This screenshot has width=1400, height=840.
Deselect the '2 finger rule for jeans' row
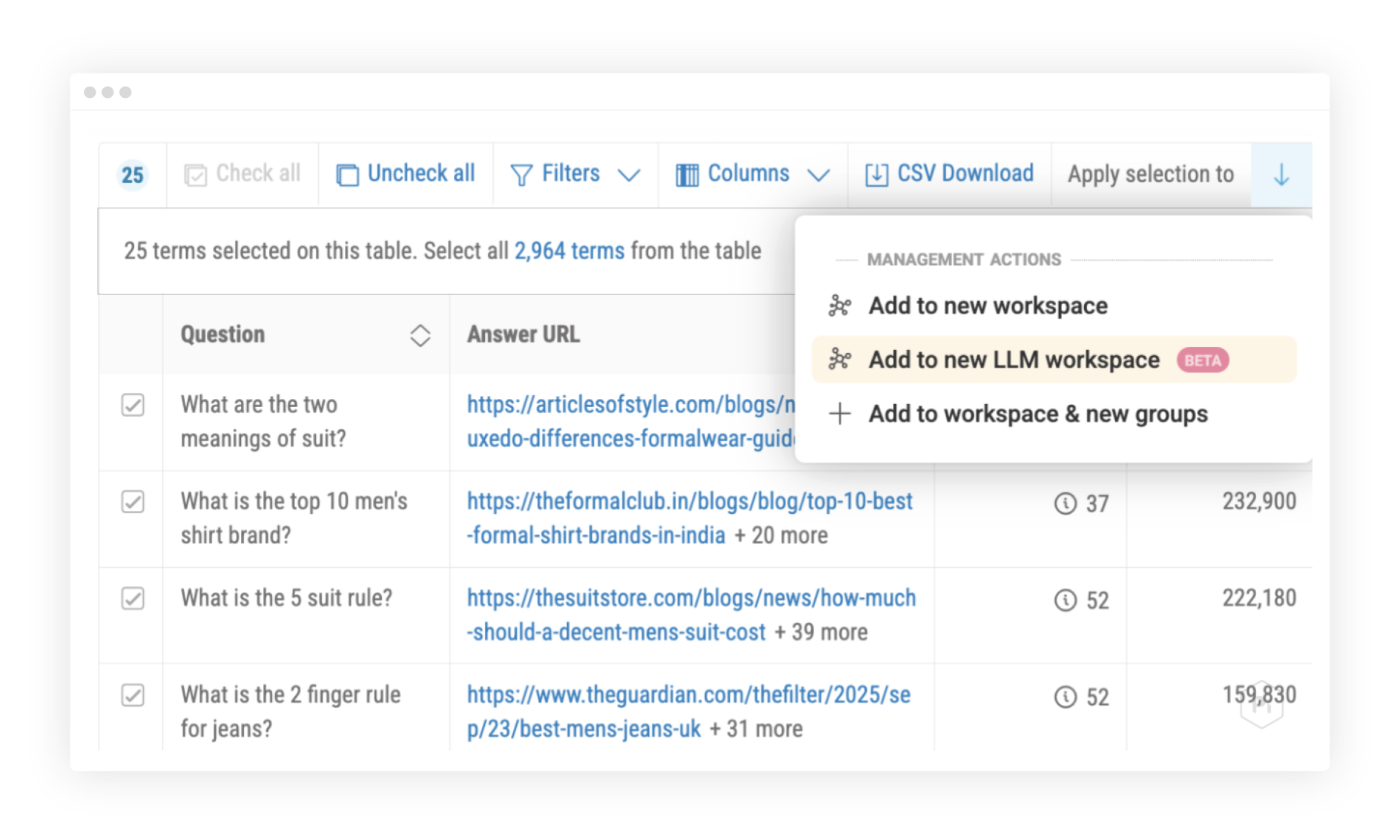[133, 695]
